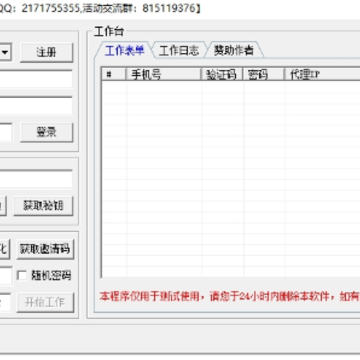Enable the 随机密码 checkbox
Screen dimensions: 360x360
tap(22, 276)
